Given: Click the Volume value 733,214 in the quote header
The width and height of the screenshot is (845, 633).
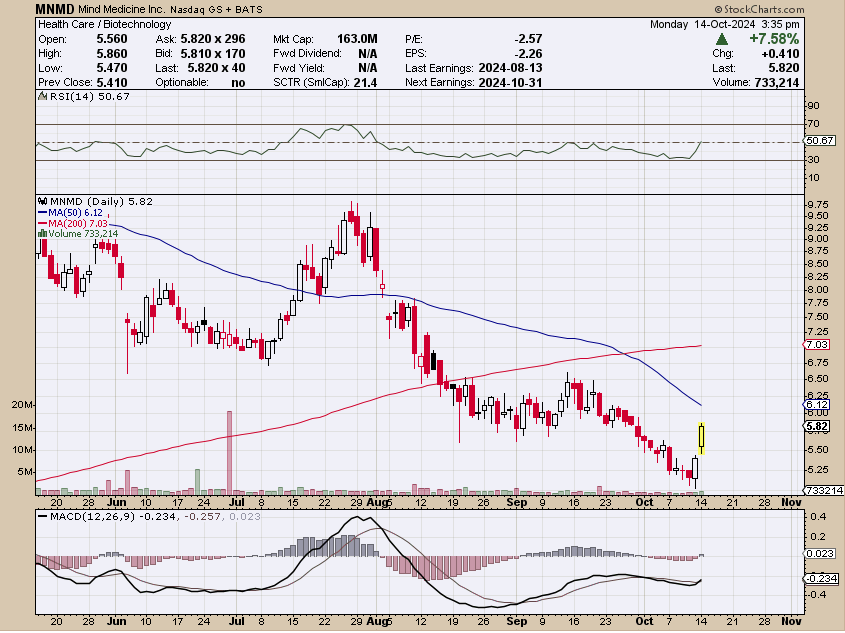Looking at the screenshot, I should coord(775,82).
